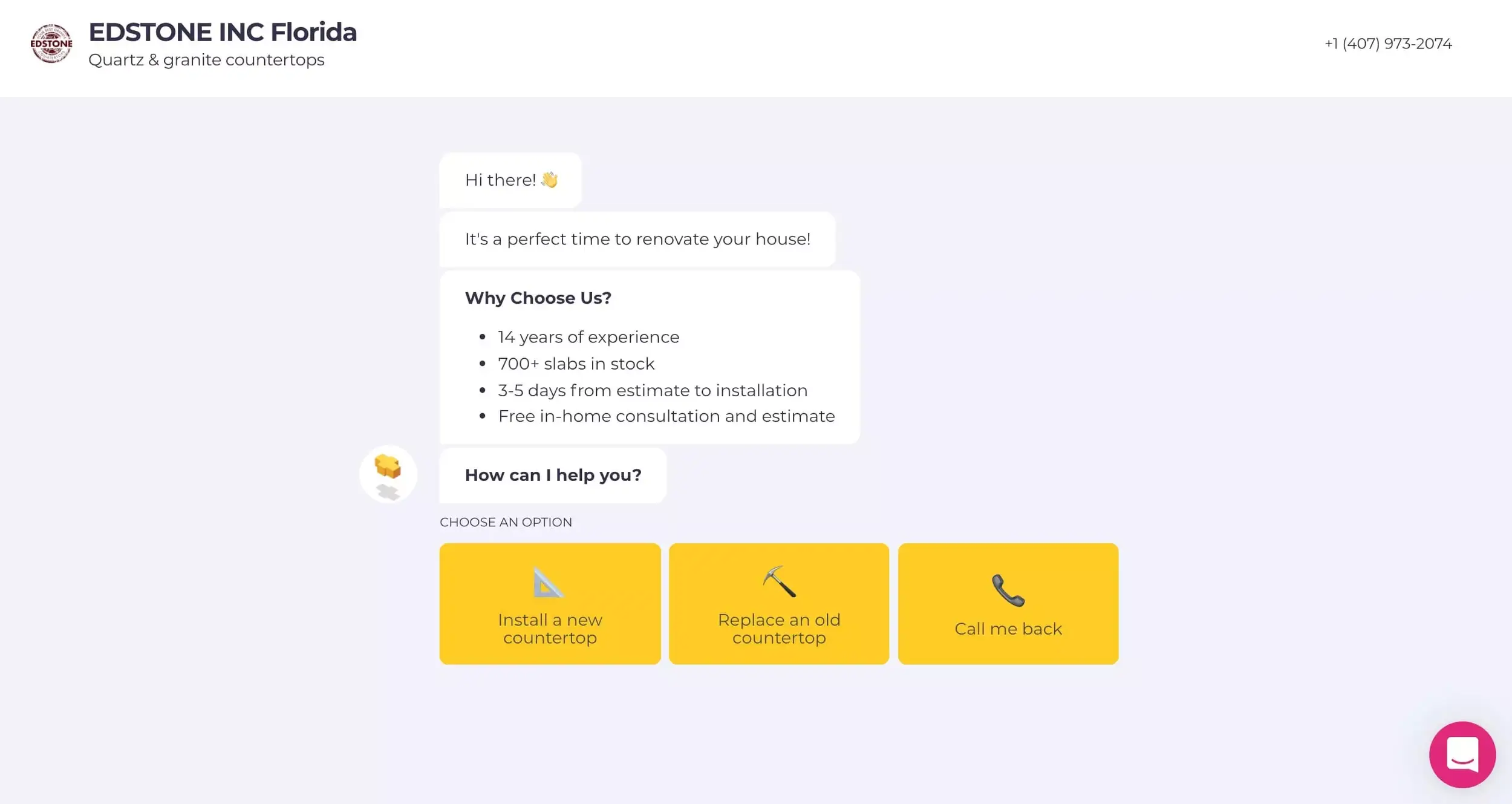The image size is (1512, 804).
Task: Choose the 'Replace an old countertop' label
Action: 779,629
